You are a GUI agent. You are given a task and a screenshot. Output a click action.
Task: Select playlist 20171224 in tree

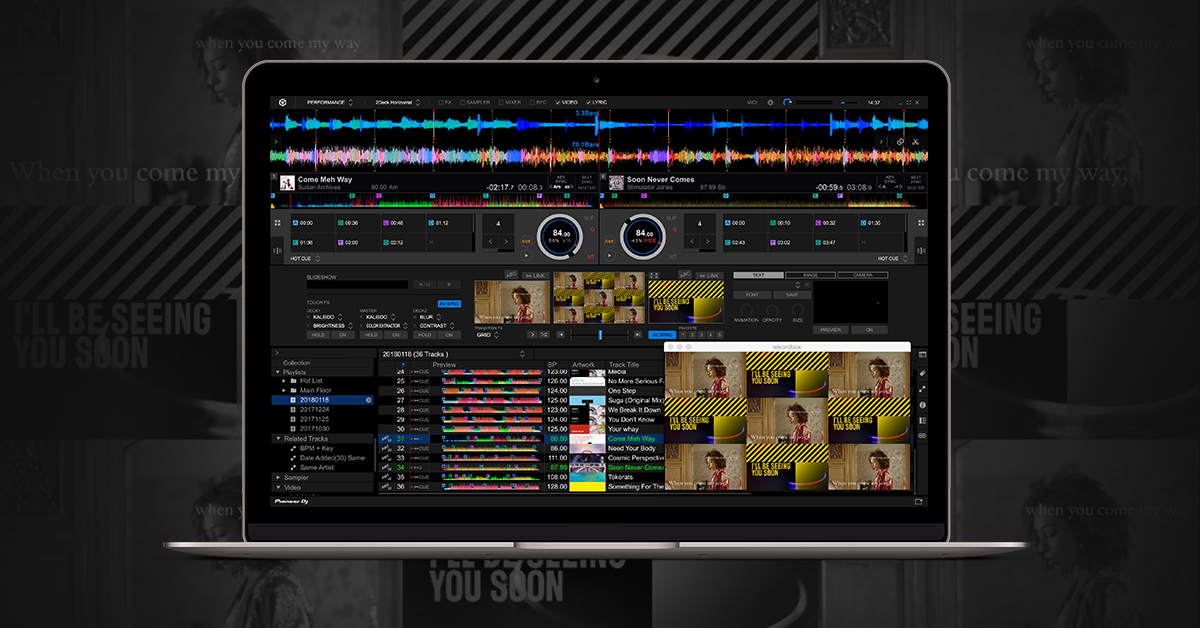click(314, 409)
